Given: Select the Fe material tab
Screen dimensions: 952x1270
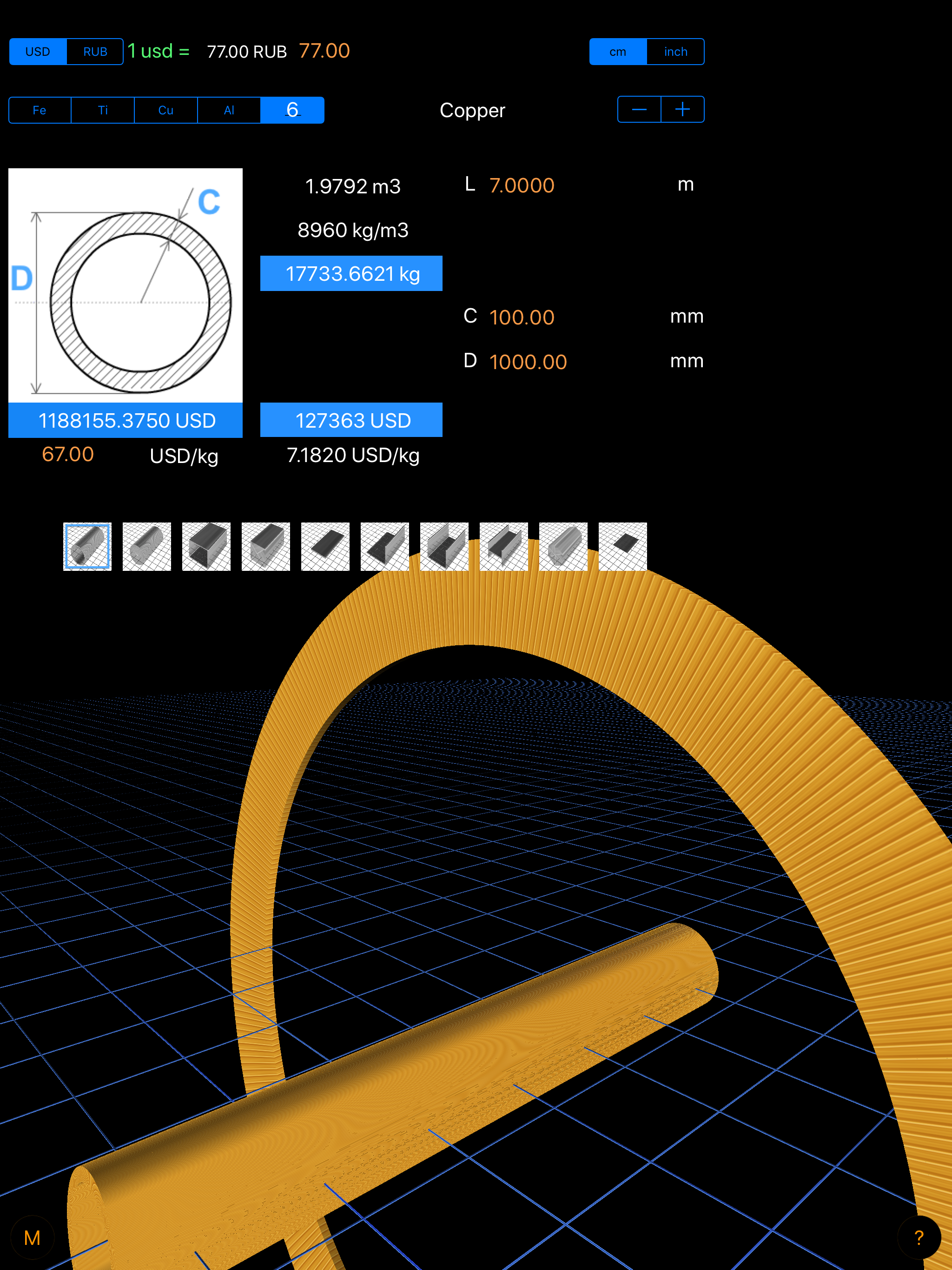Looking at the screenshot, I should (40, 110).
